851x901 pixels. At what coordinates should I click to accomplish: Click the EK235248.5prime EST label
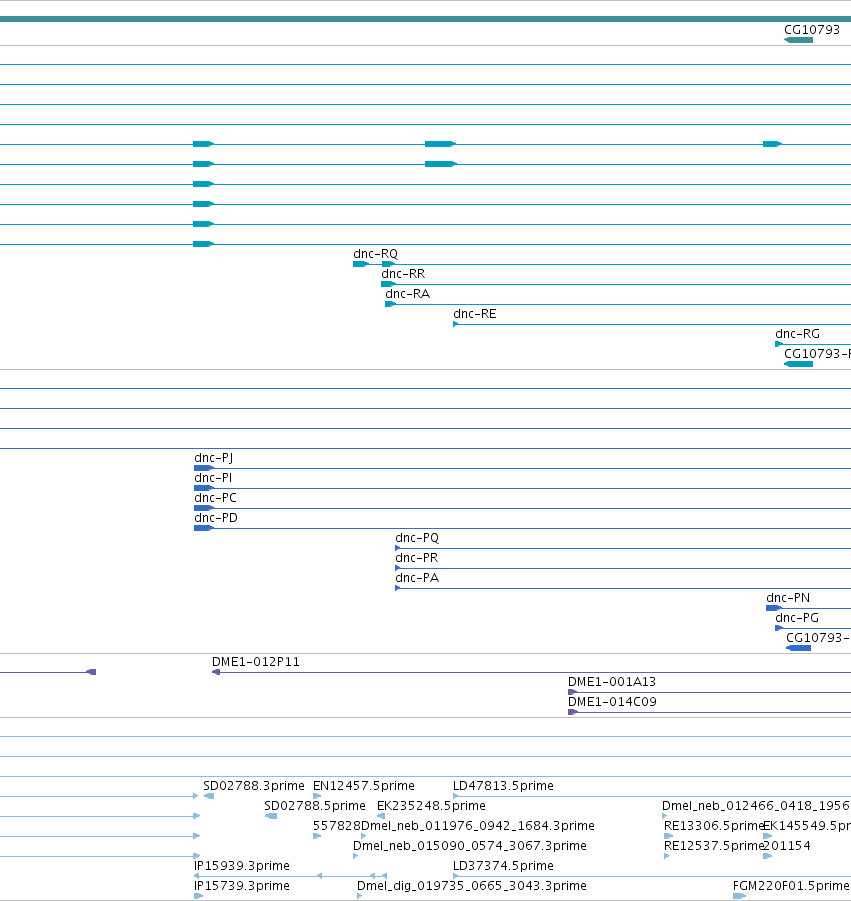[431, 806]
